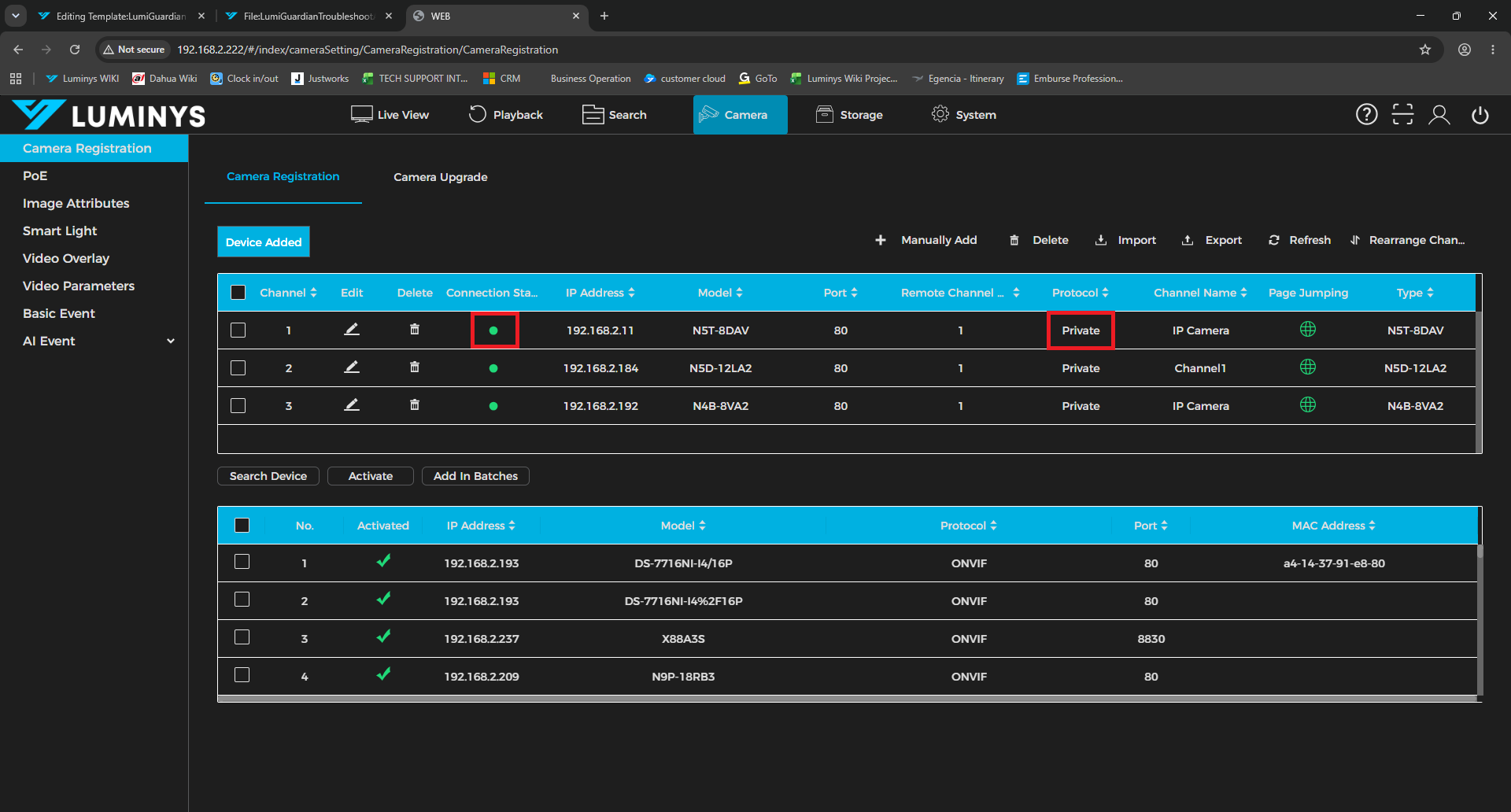Image resolution: width=1511 pixels, height=812 pixels.
Task: Switch to the Camera Upgrade tab
Action: [x=441, y=177]
